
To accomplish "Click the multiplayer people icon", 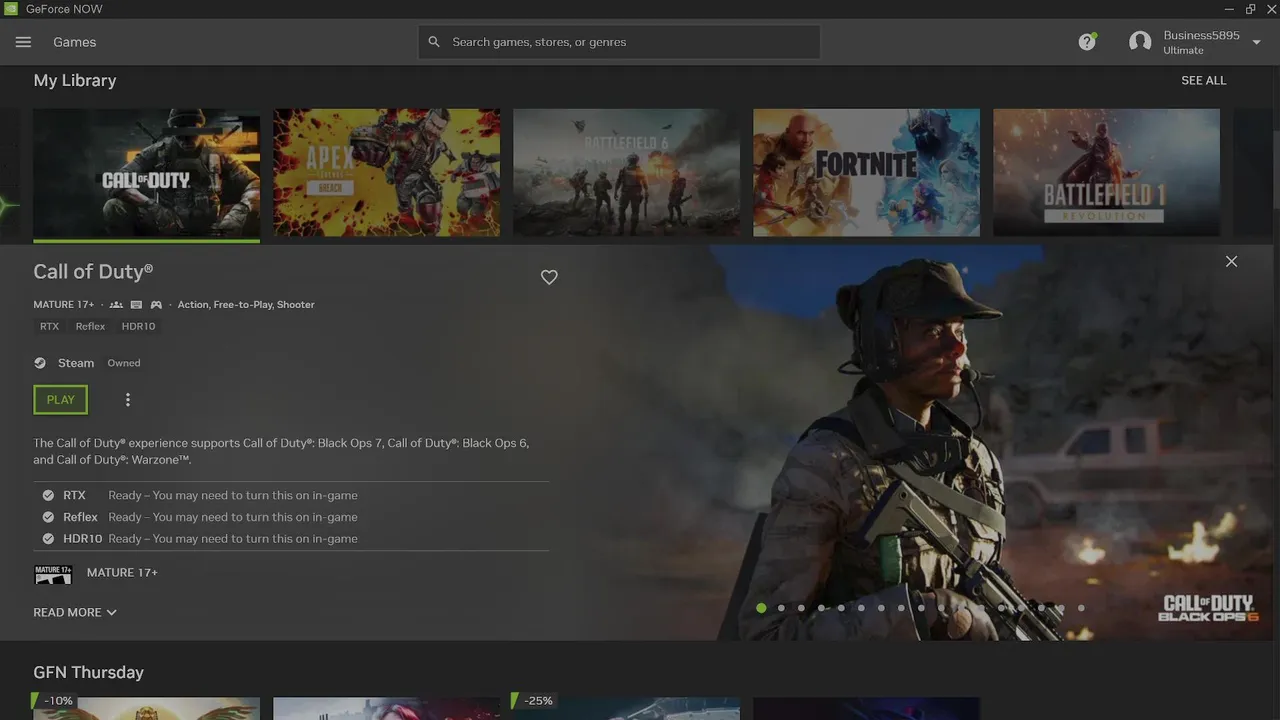I will pyautogui.click(x=116, y=304).
